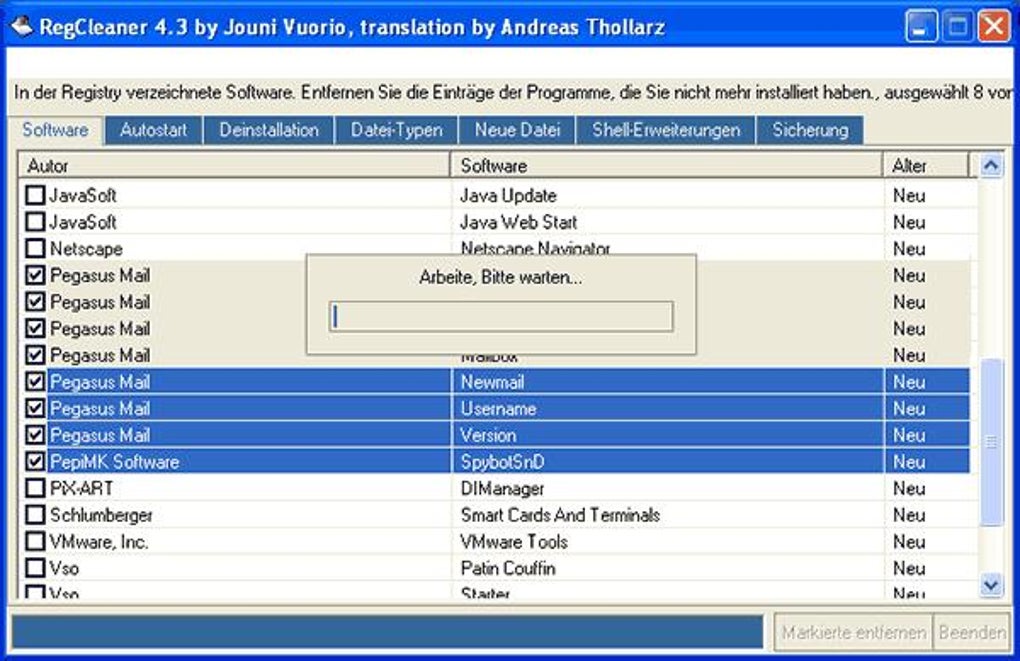Click the scrollbar up arrow
Image resolution: width=1020 pixels, height=661 pixels.
click(x=991, y=166)
